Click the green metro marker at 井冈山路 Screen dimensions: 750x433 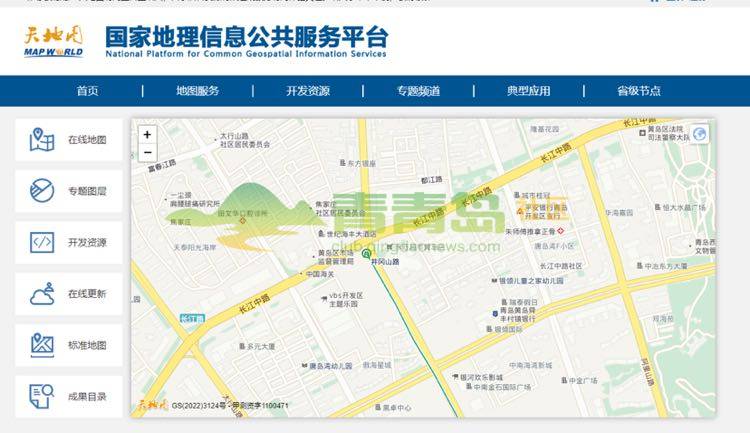(366, 254)
